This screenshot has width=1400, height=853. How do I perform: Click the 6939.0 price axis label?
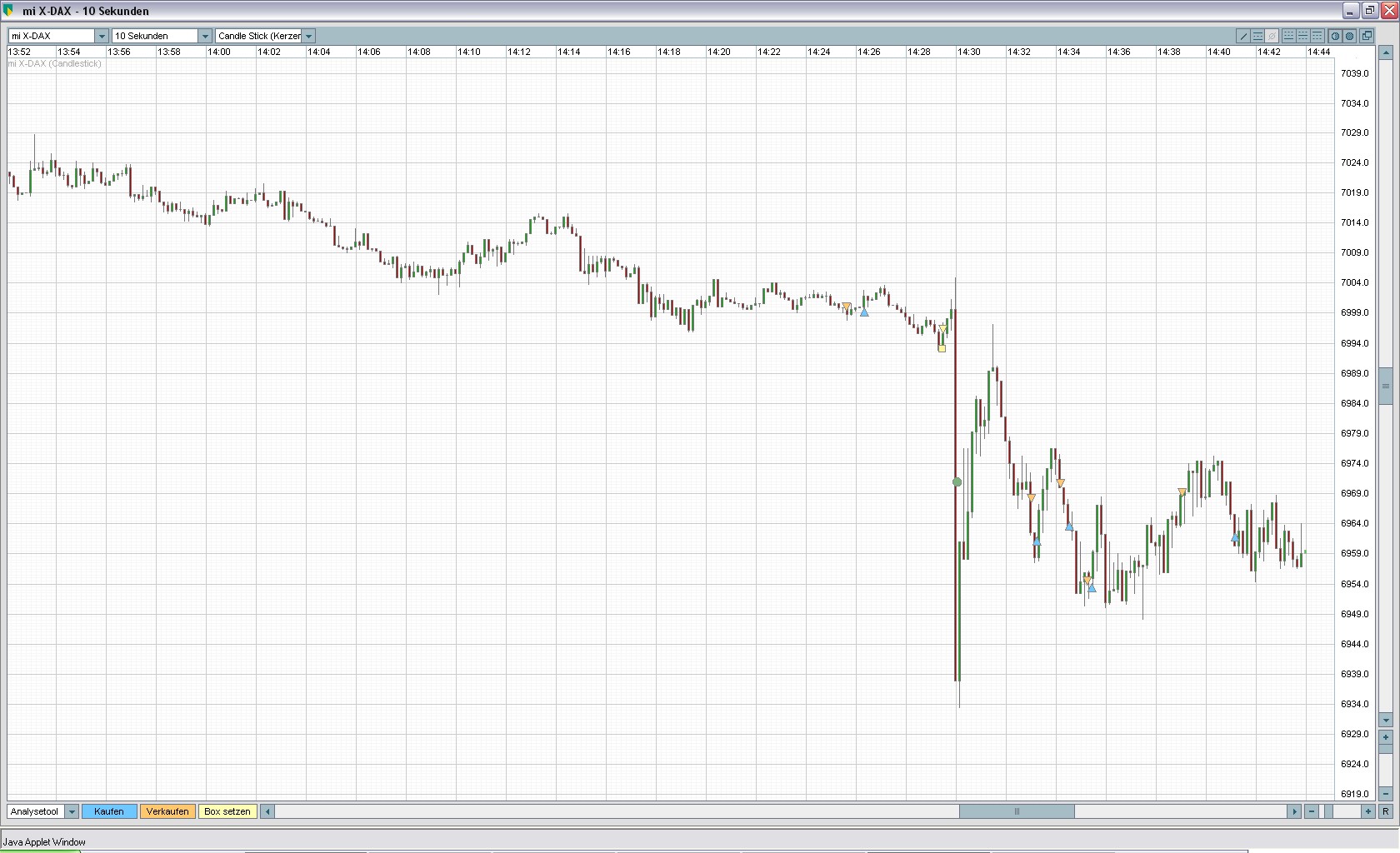point(1354,674)
